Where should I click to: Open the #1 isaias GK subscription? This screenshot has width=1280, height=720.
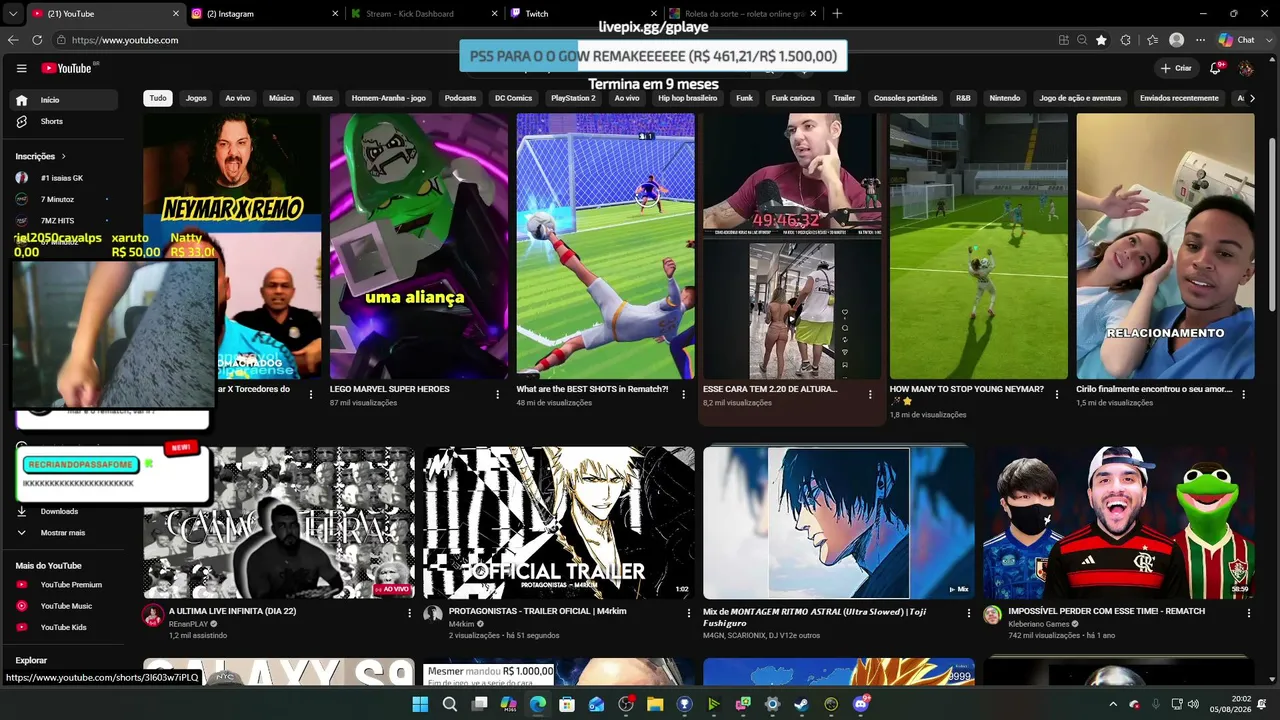64,178
